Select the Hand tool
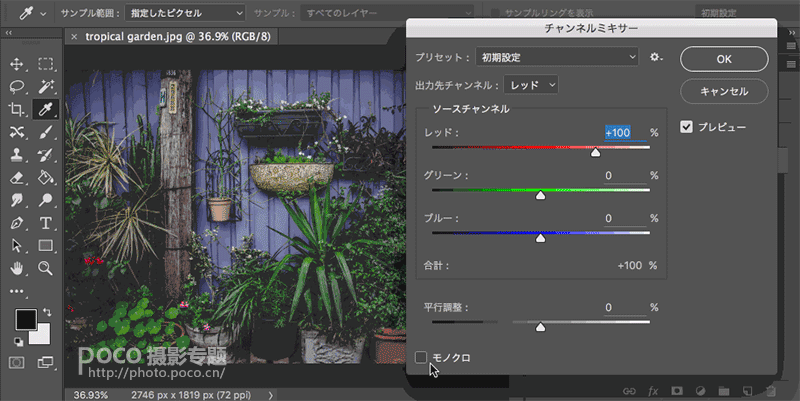The image size is (800, 401). pos(16,268)
